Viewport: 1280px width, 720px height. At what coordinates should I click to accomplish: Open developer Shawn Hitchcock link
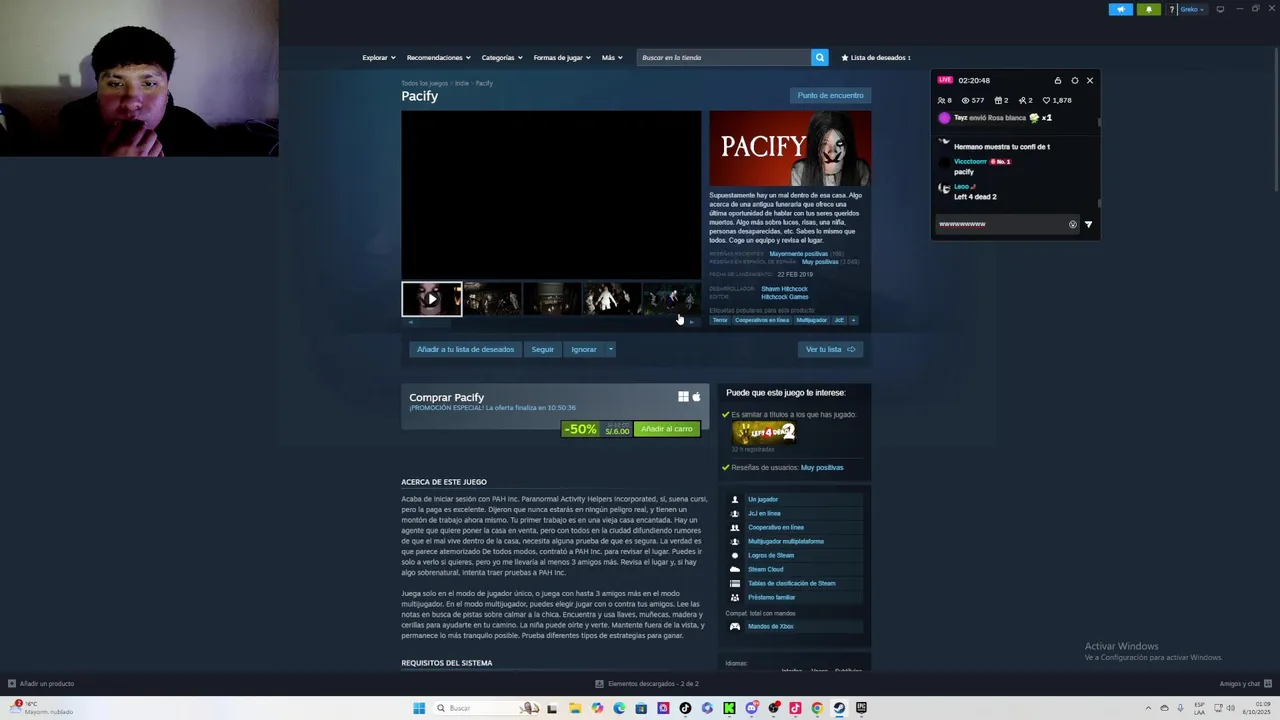tap(784, 289)
